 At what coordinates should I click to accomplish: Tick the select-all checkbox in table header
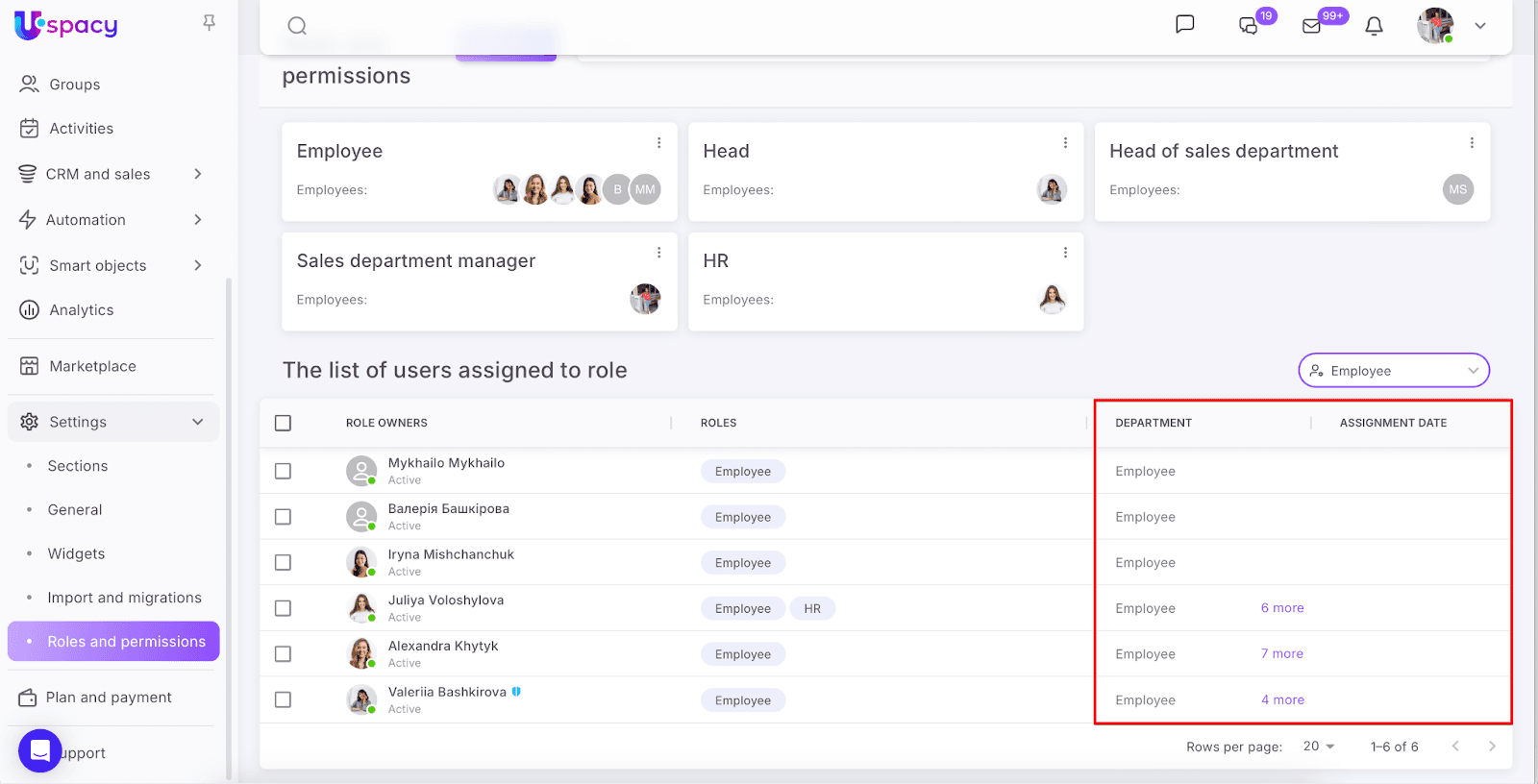pyautogui.click(x=283, y=423)
